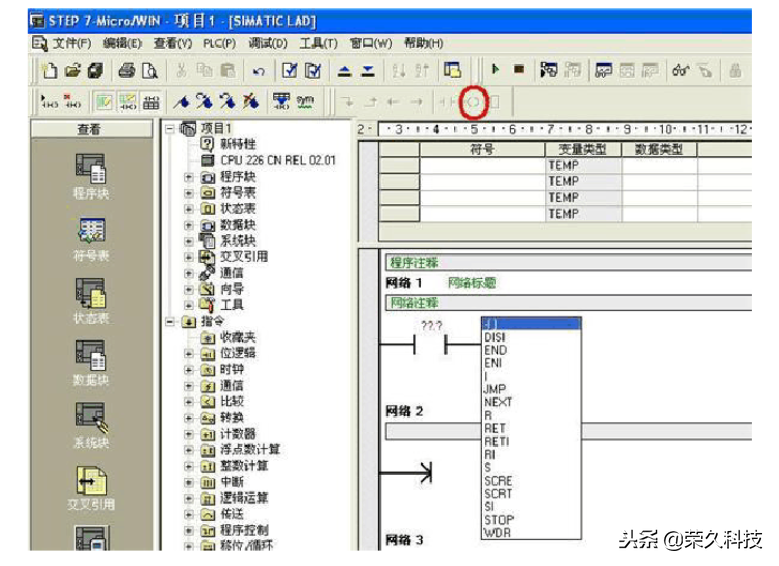Screen dimensions: 779x566
Task: Expand the 程序块 tree node
Action: 188,177
